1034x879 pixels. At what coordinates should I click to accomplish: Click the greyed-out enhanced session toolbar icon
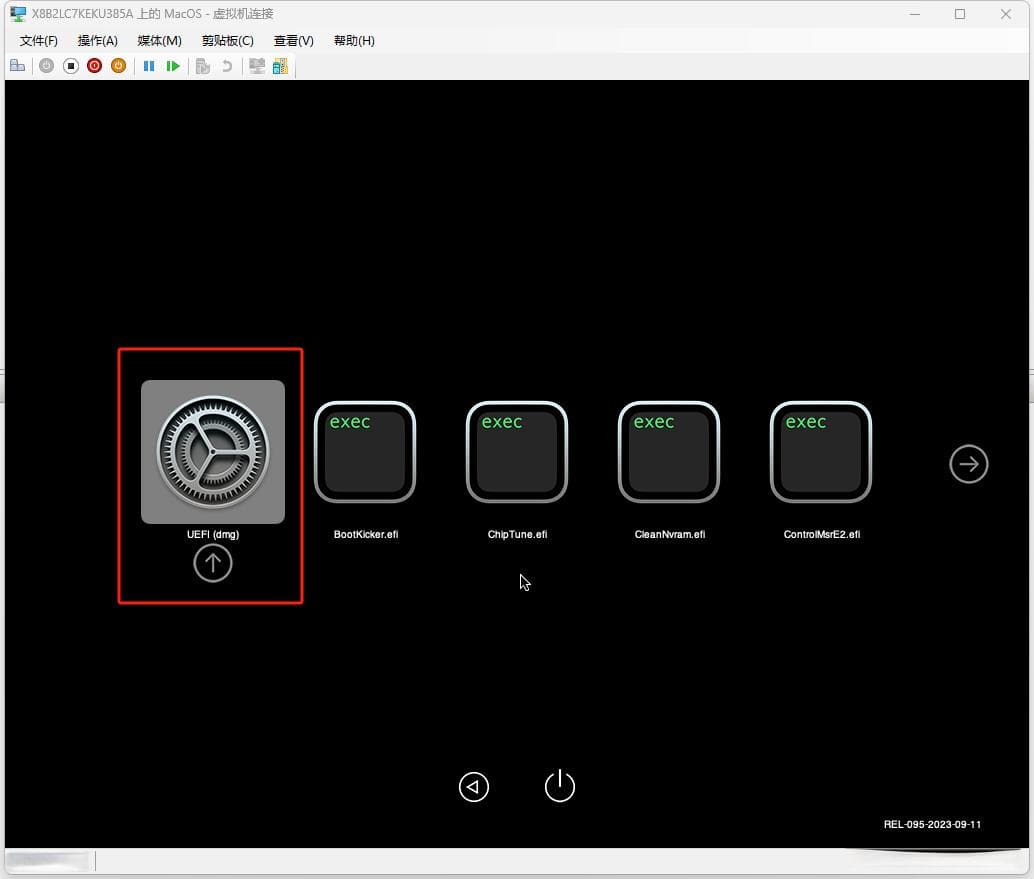[257, 66]
